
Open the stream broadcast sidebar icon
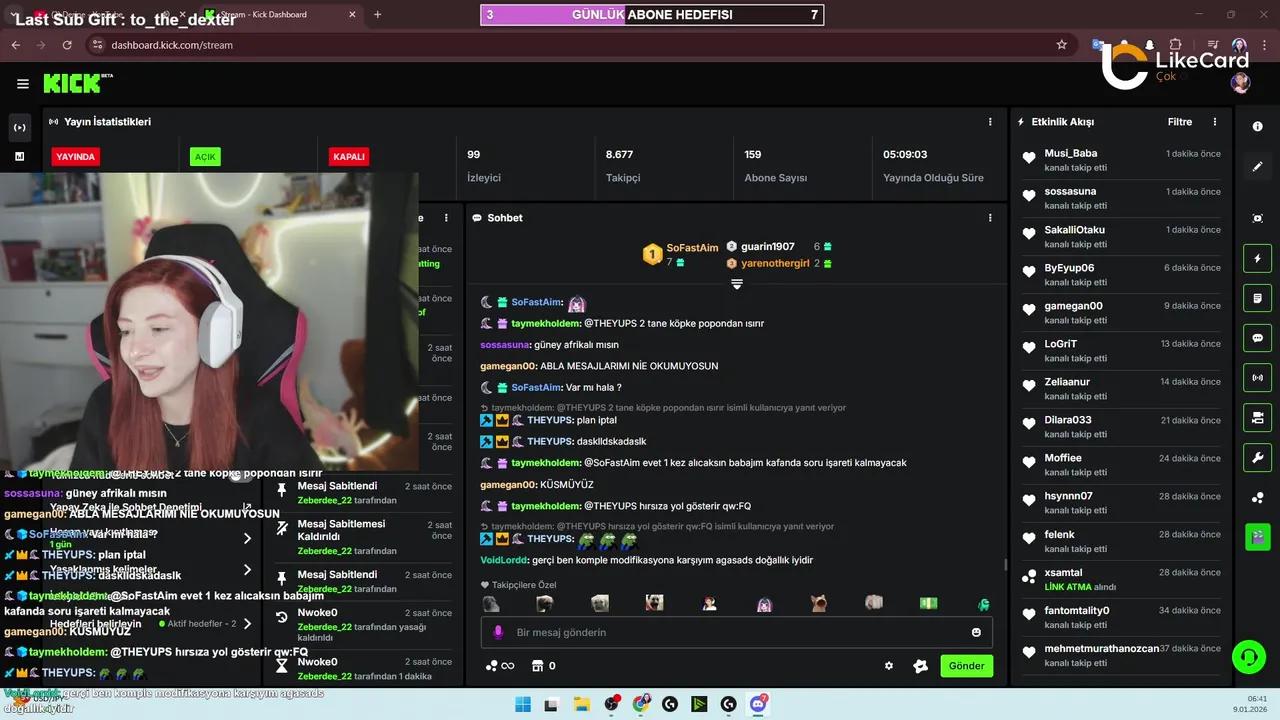(x=19, y=128)
